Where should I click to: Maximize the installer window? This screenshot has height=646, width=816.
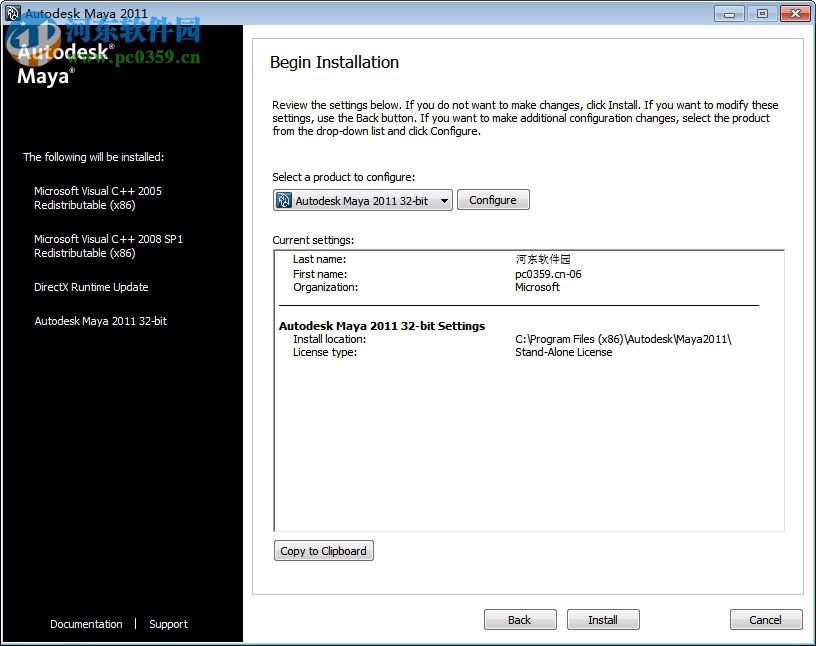pos(762,14)
